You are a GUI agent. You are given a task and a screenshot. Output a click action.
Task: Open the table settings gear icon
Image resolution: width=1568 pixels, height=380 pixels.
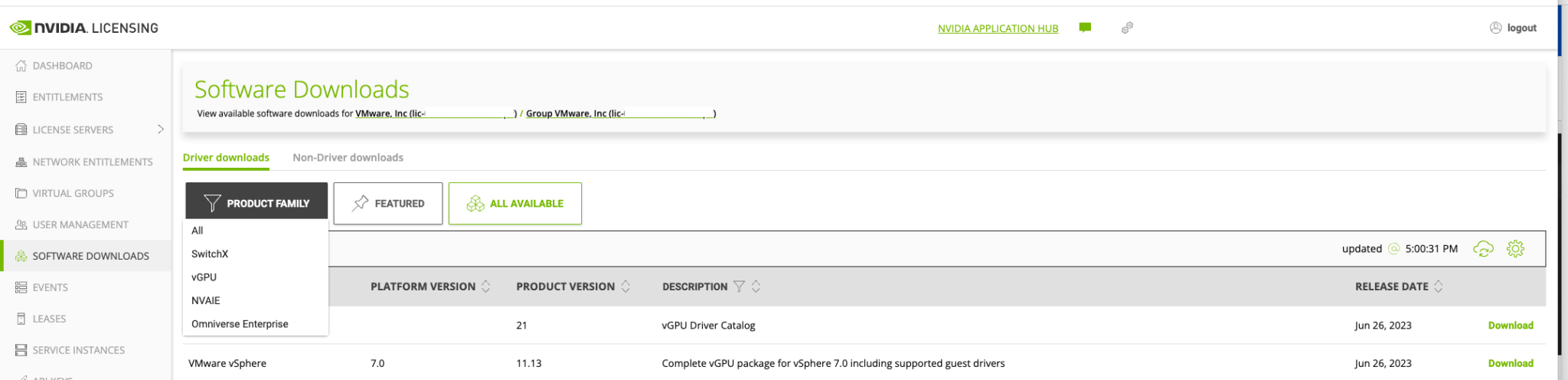pos(1515,249)
